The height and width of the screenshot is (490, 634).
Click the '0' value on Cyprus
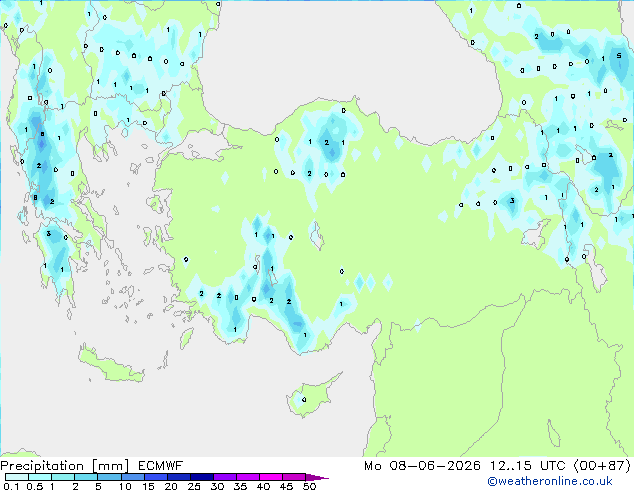pos(304,400)
